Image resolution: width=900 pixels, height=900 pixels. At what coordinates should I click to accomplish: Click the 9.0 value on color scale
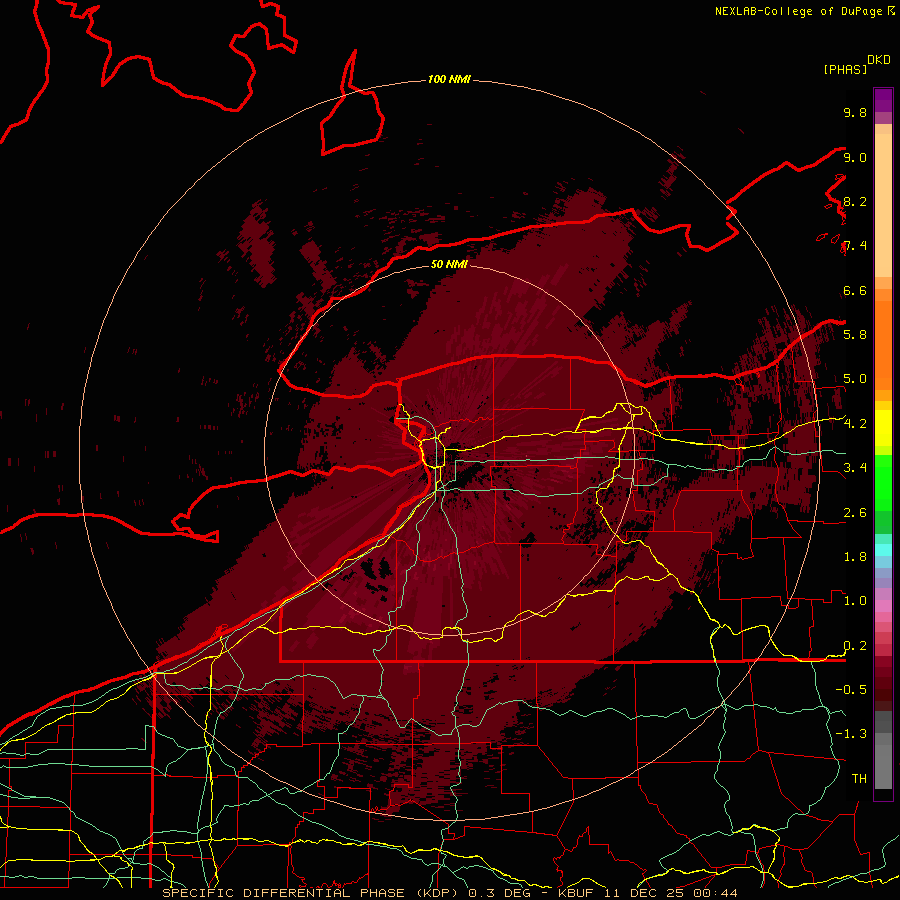point(855,157)
